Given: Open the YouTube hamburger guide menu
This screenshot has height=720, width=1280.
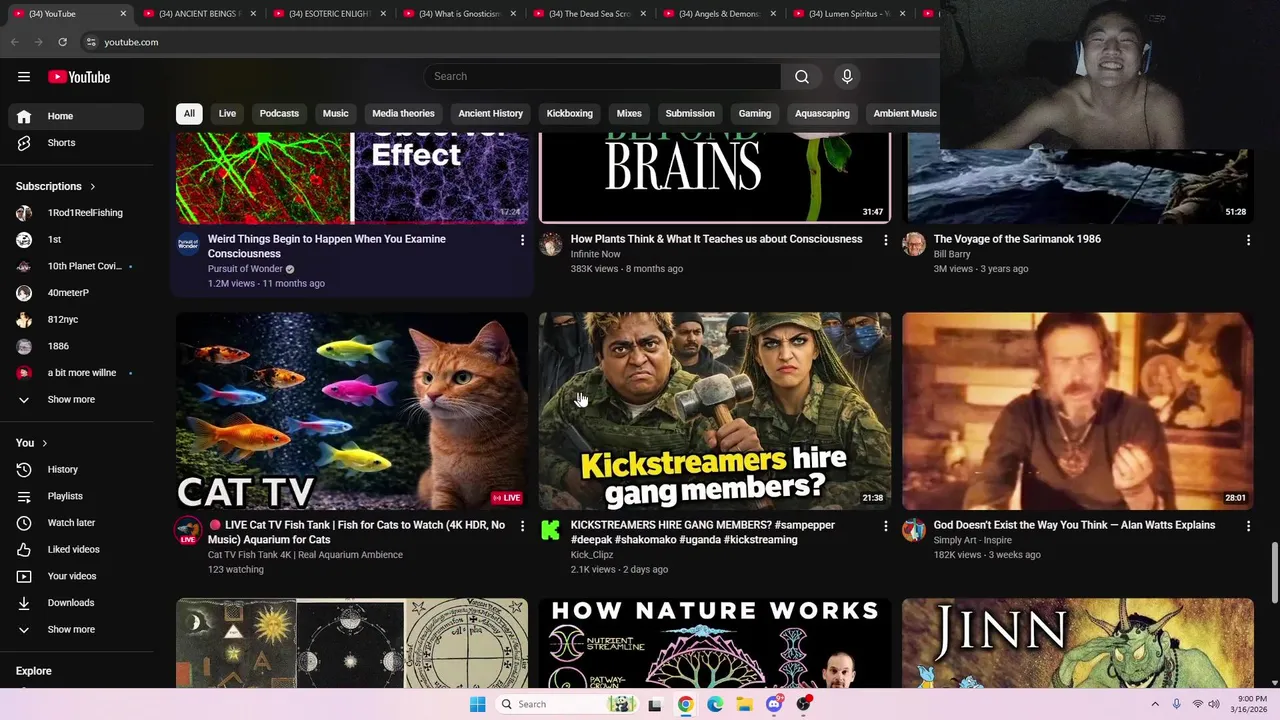Looking at the screenshot, I should point(24,77).
